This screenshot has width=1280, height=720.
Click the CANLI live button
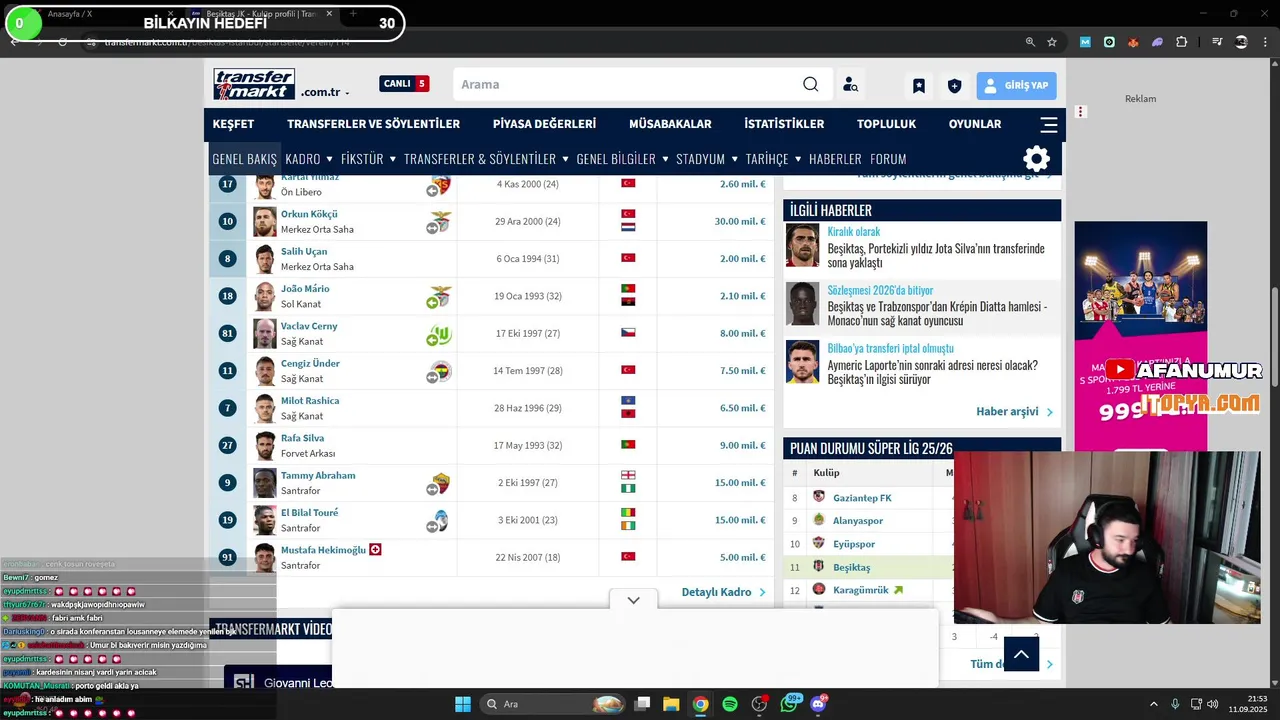tap(404, 84)
